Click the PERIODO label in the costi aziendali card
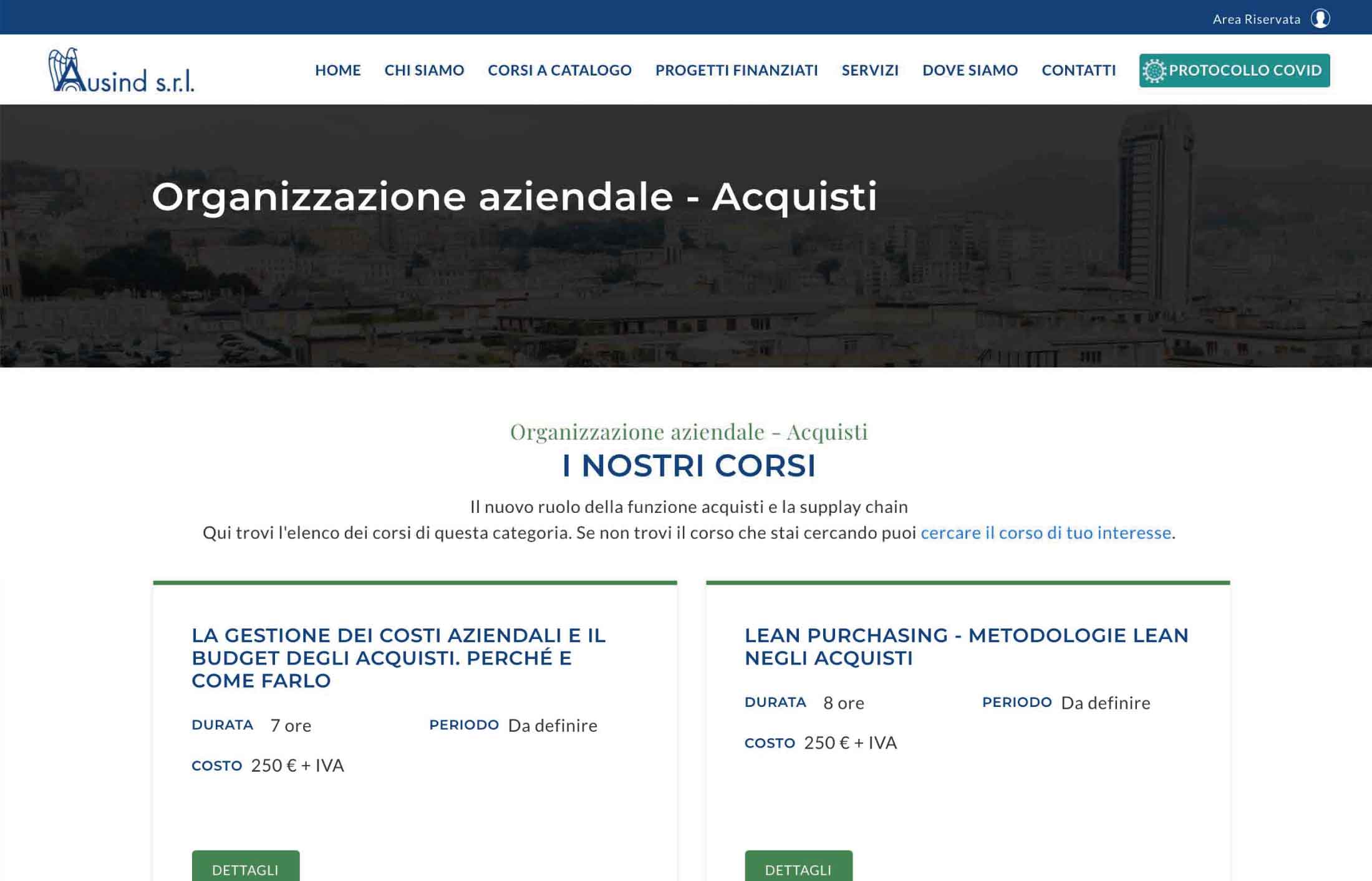This screenshot has height=881, width=1372. point(464,724)
